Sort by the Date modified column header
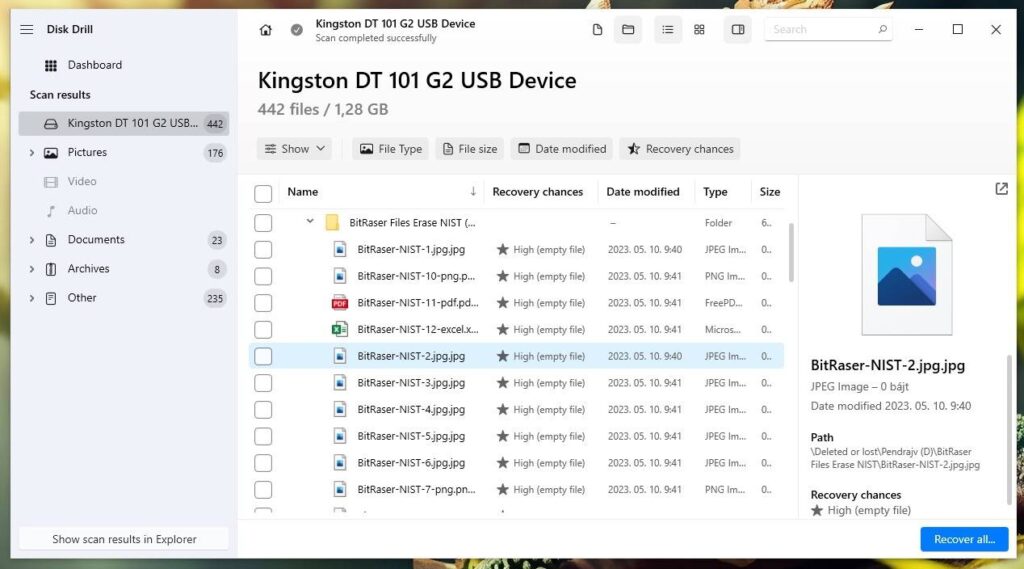 click(643, 191)
